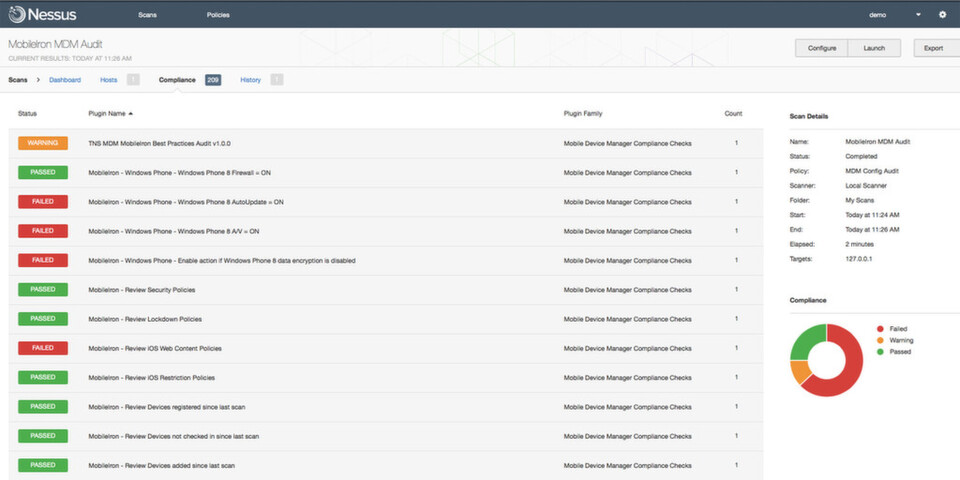Open Review iOS Web Content Policies row
Screen dimensions: 960x480
pos(386,348)
